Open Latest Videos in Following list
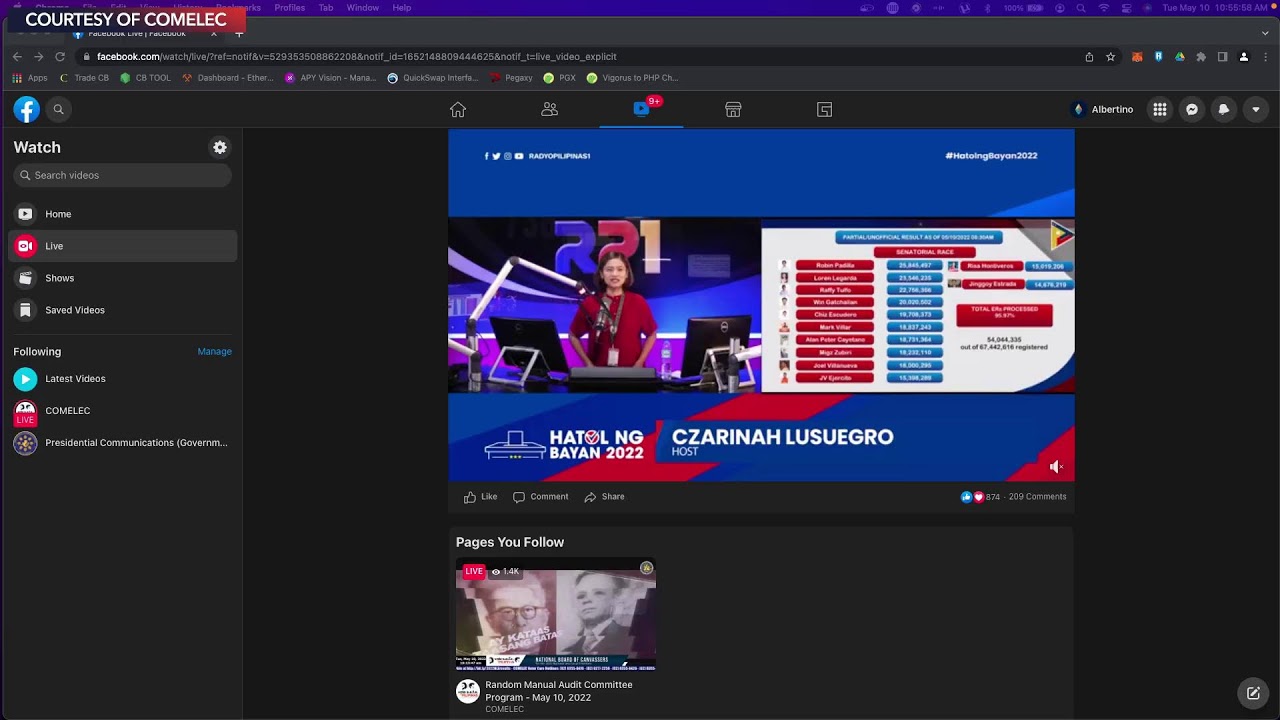The height and width of the screenshot is (720, 1280). tap(123, 379)
